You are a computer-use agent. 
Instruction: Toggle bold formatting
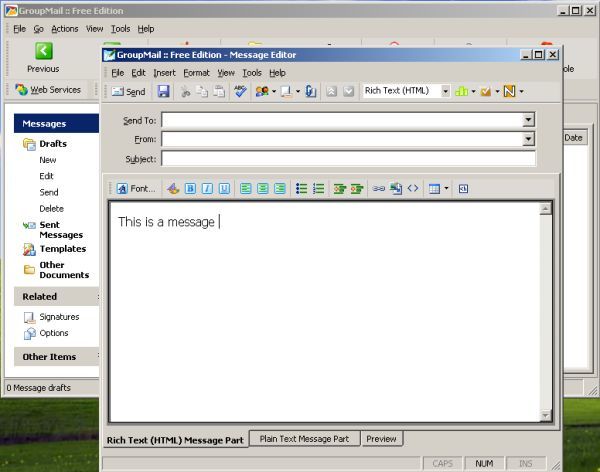[190, 188]
